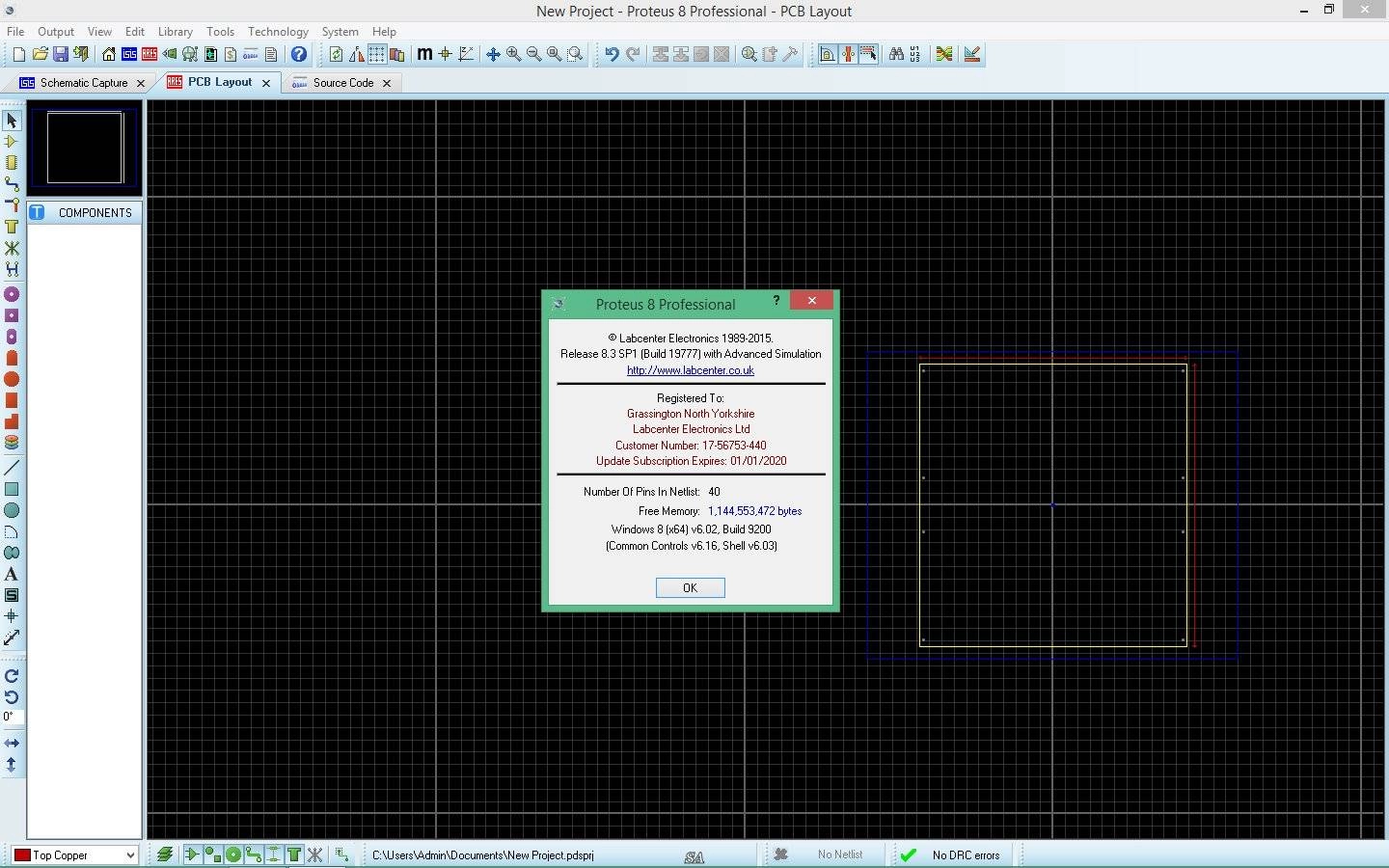Switch to the Schematic Capture tab

(x=83, y=83)
